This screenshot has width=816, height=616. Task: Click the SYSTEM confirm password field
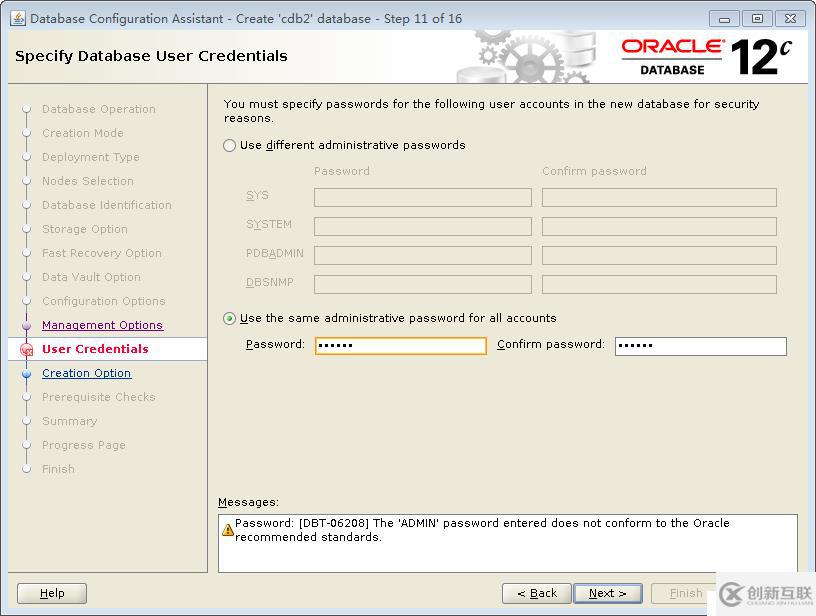coord(659,226)
